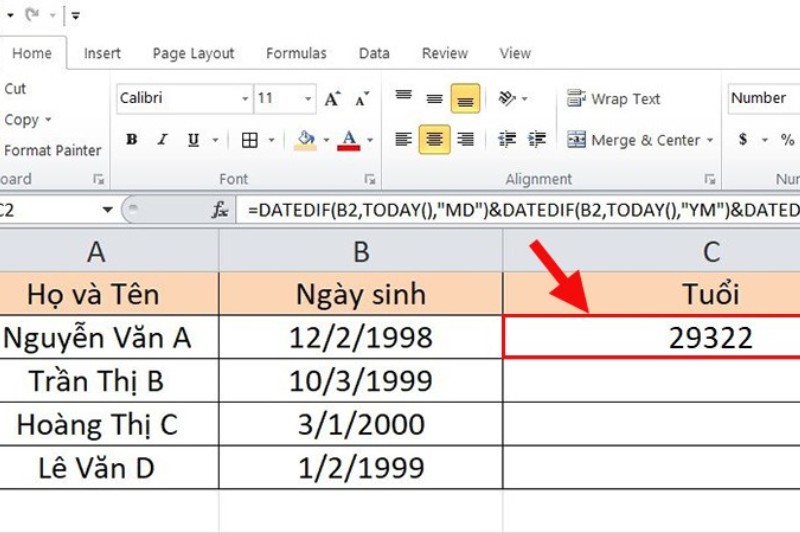Expand the Underline options arrow

click(x=215, y=140)
